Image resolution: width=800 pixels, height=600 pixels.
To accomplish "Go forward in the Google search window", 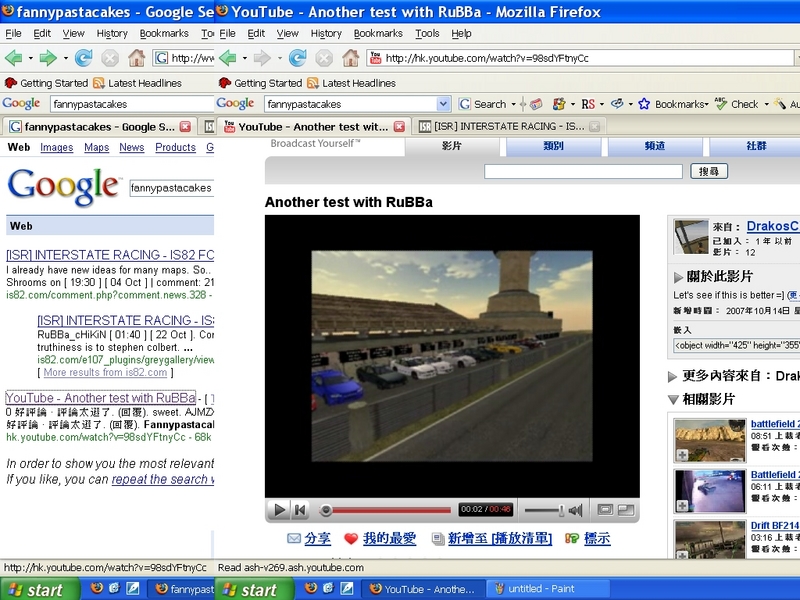I will pyautogui.click(x=48, y=58).
